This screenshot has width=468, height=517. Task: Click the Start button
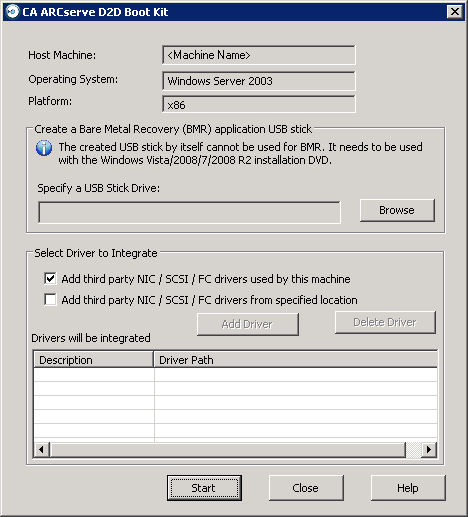pyautogui.click(x=204, y=488)
